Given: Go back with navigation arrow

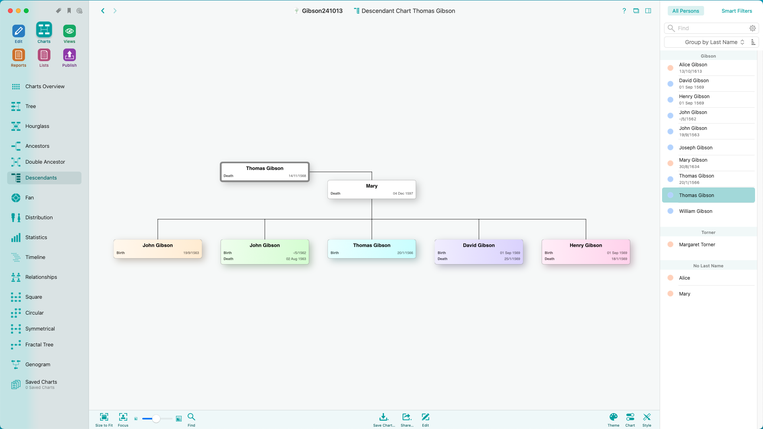Looking at the screenshot, I should (x=103, y=11).
